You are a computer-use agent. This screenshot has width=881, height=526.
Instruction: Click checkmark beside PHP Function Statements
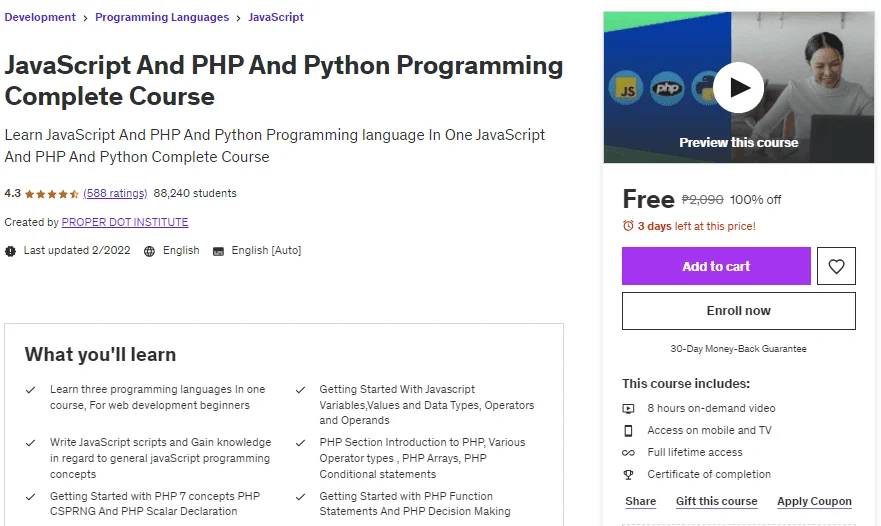(x=301, y=497)
